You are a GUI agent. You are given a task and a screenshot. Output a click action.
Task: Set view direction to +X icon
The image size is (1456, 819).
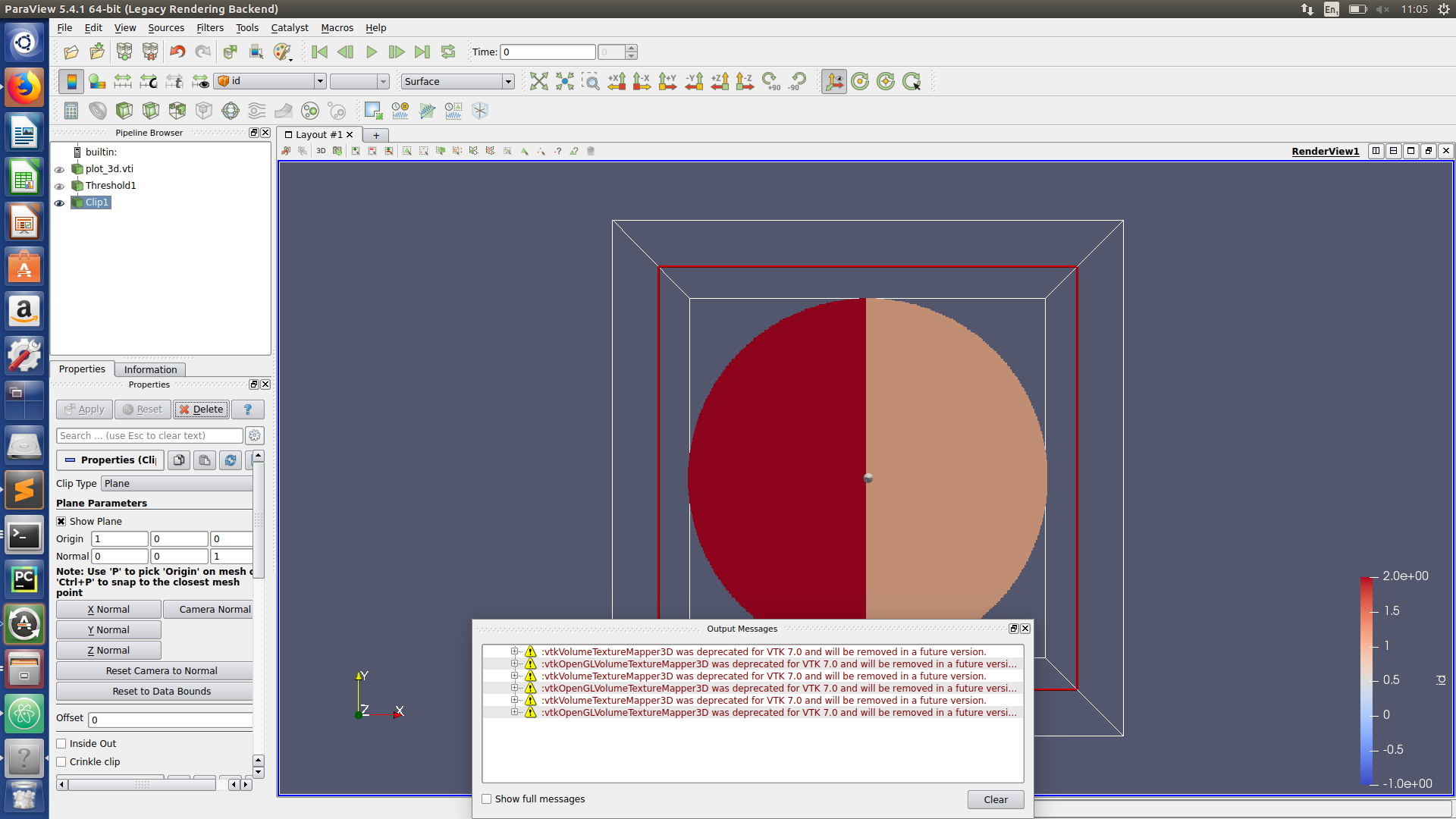coord(617,81)
